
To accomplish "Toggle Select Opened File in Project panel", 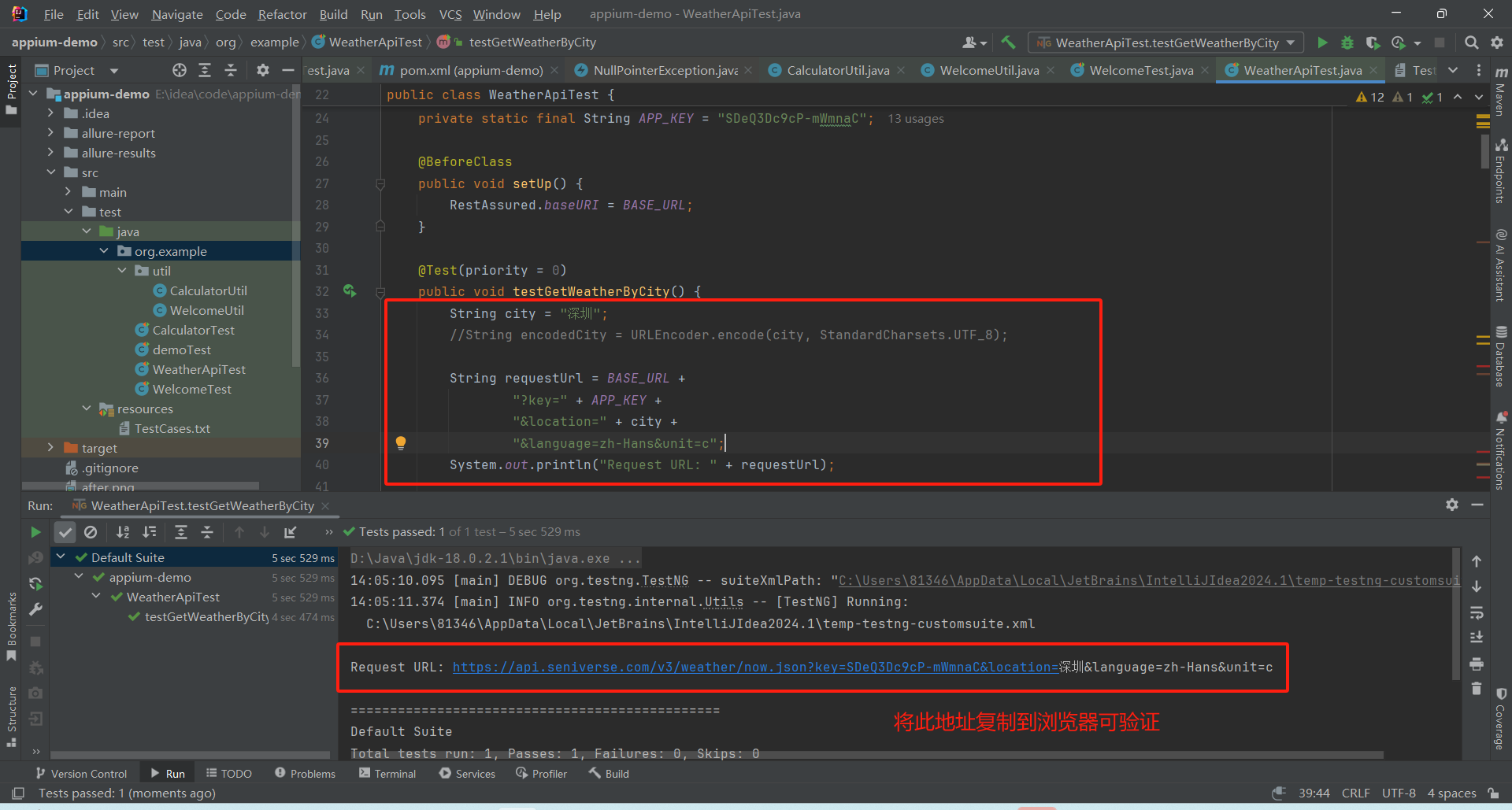I will pyautogui.click(x=179, y=70).
